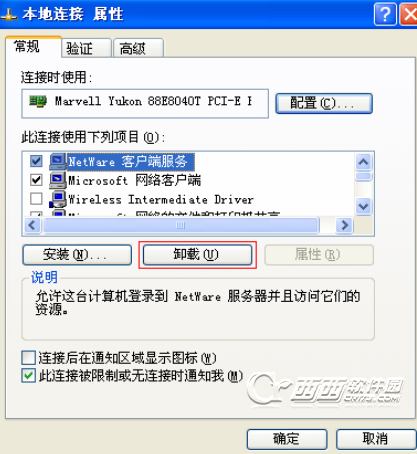Click the local connection title bar icon
This screenshot has width=417, height=454.
coord(9,15)
